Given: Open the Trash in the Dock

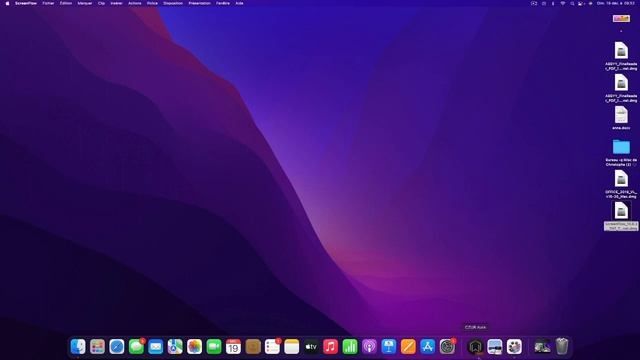Looking at the screenshot, I should click(562, 347).
